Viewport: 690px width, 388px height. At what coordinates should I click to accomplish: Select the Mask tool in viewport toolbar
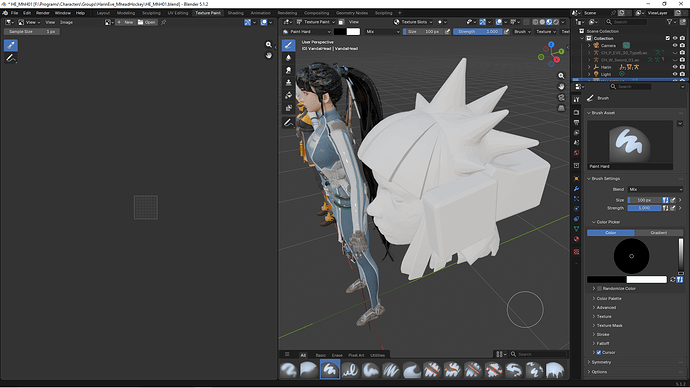(288, 108)
